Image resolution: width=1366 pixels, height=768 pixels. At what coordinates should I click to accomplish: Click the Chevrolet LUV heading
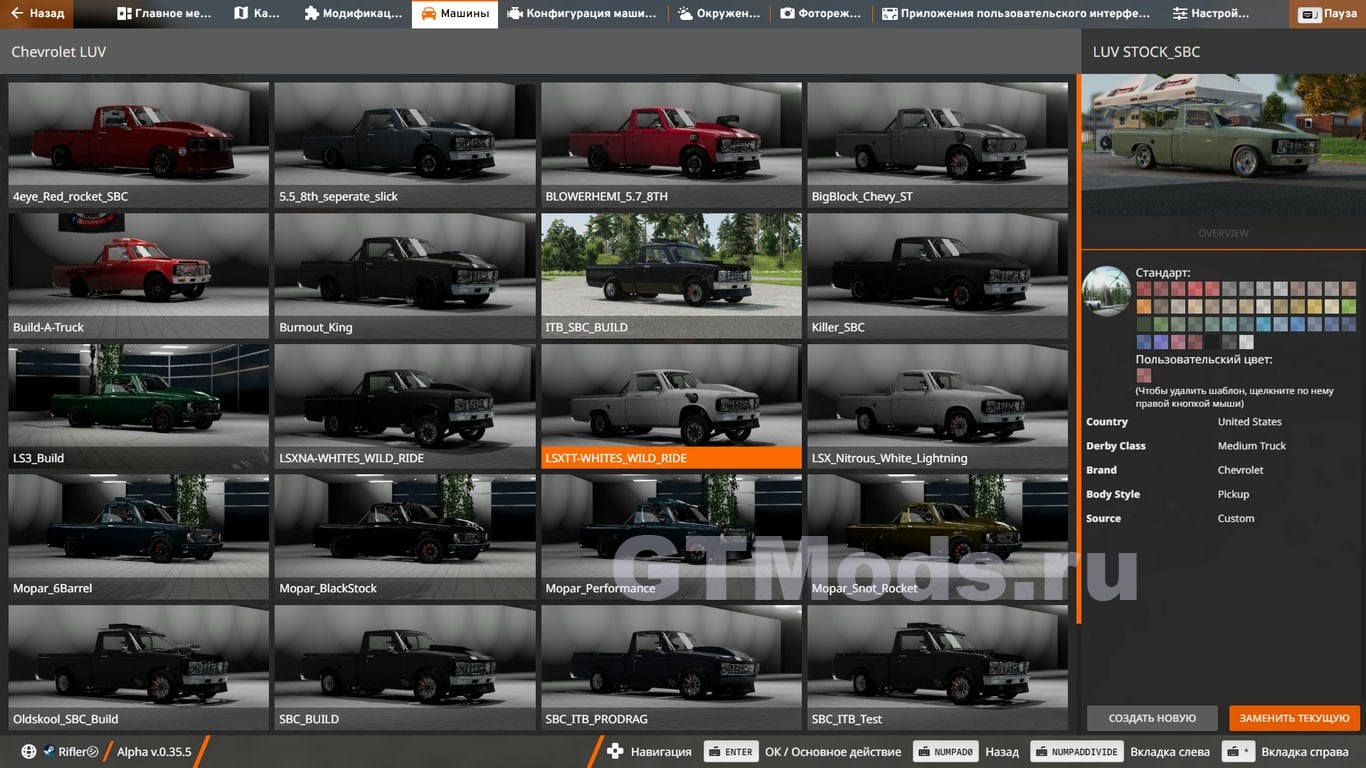click(x=58, y=51)
